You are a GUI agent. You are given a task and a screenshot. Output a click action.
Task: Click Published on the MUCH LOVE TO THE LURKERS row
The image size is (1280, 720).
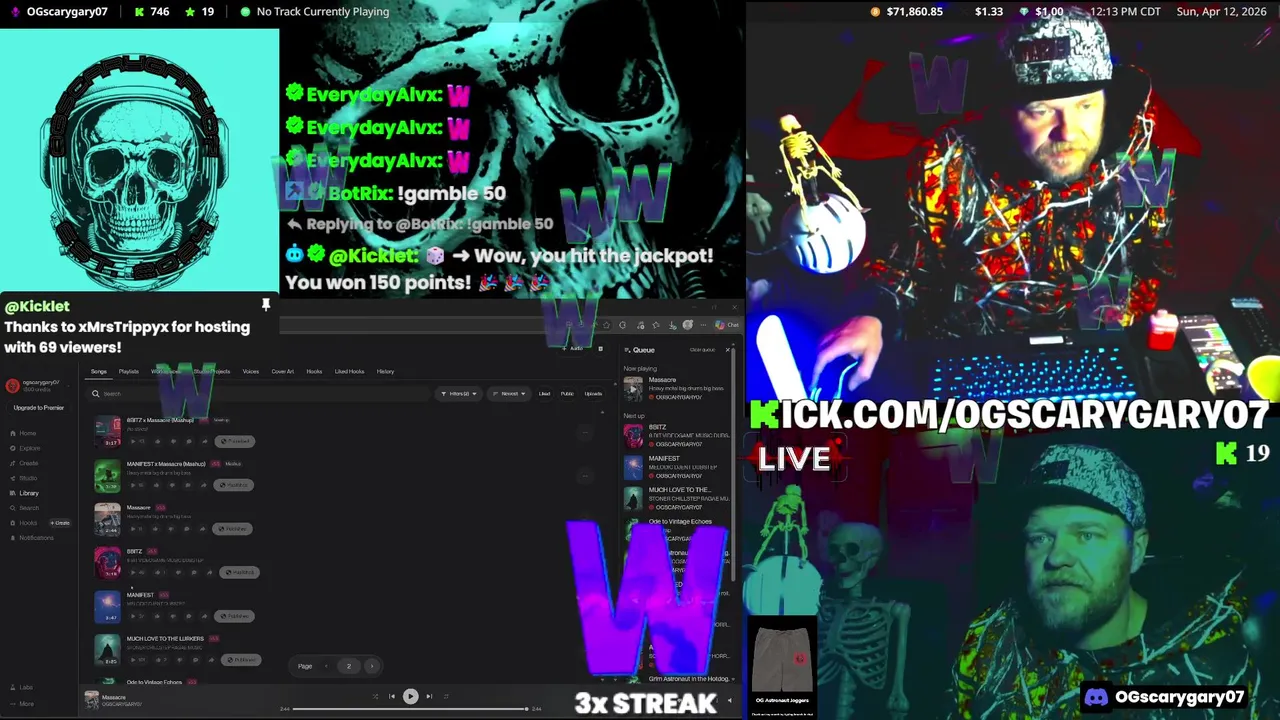(x=241, y=660)
